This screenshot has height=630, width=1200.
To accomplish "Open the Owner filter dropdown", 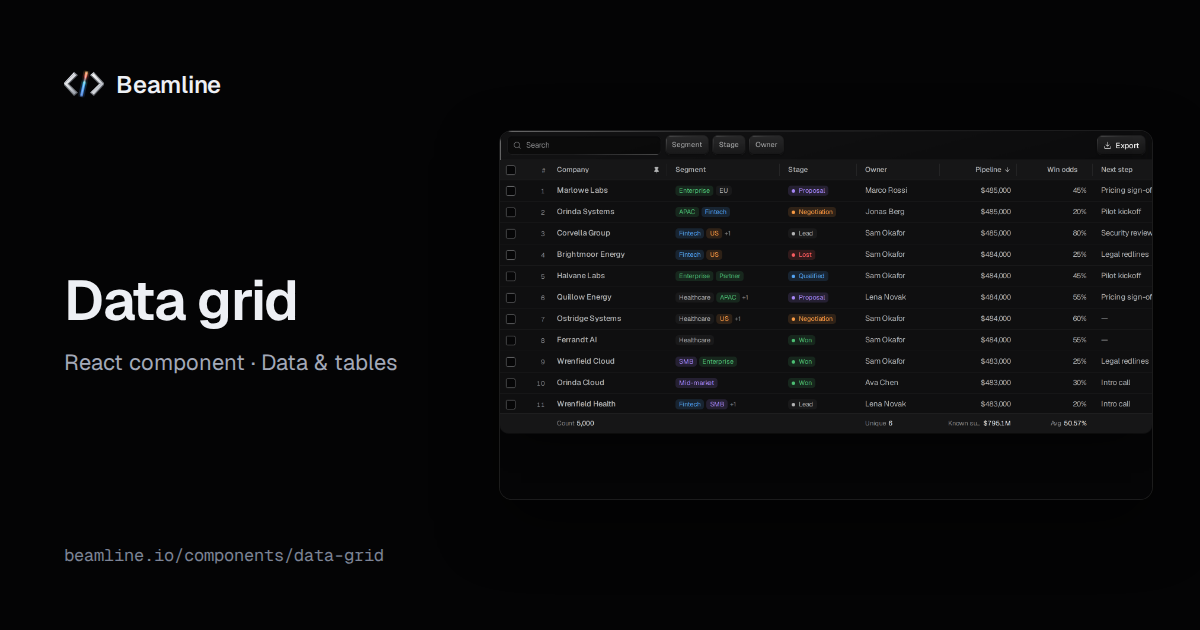I will [x=766, y=145].
